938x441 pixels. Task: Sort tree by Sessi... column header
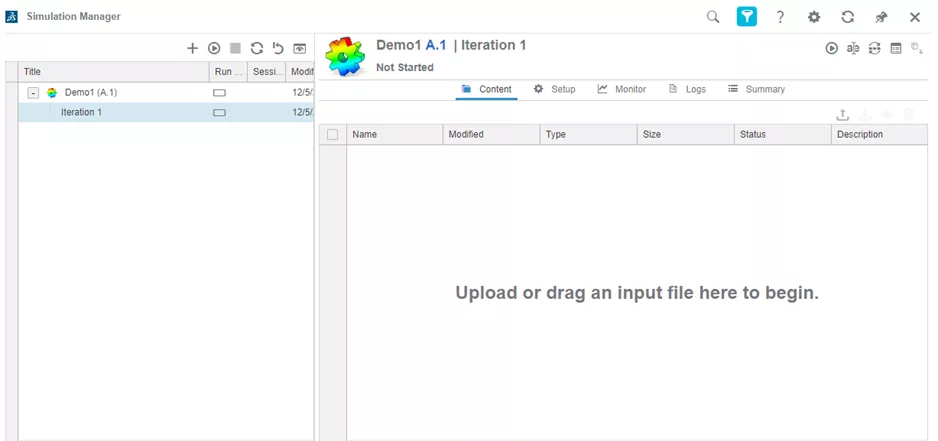(x=266, y=72)
